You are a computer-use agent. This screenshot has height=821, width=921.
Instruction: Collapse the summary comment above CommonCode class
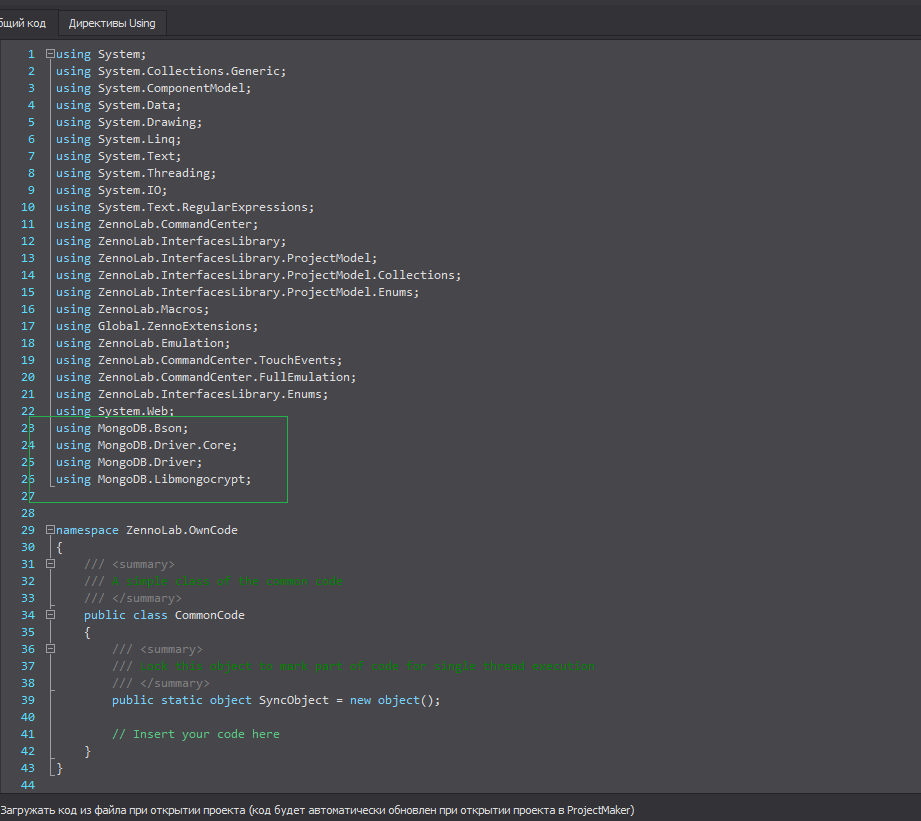[50, 564]
